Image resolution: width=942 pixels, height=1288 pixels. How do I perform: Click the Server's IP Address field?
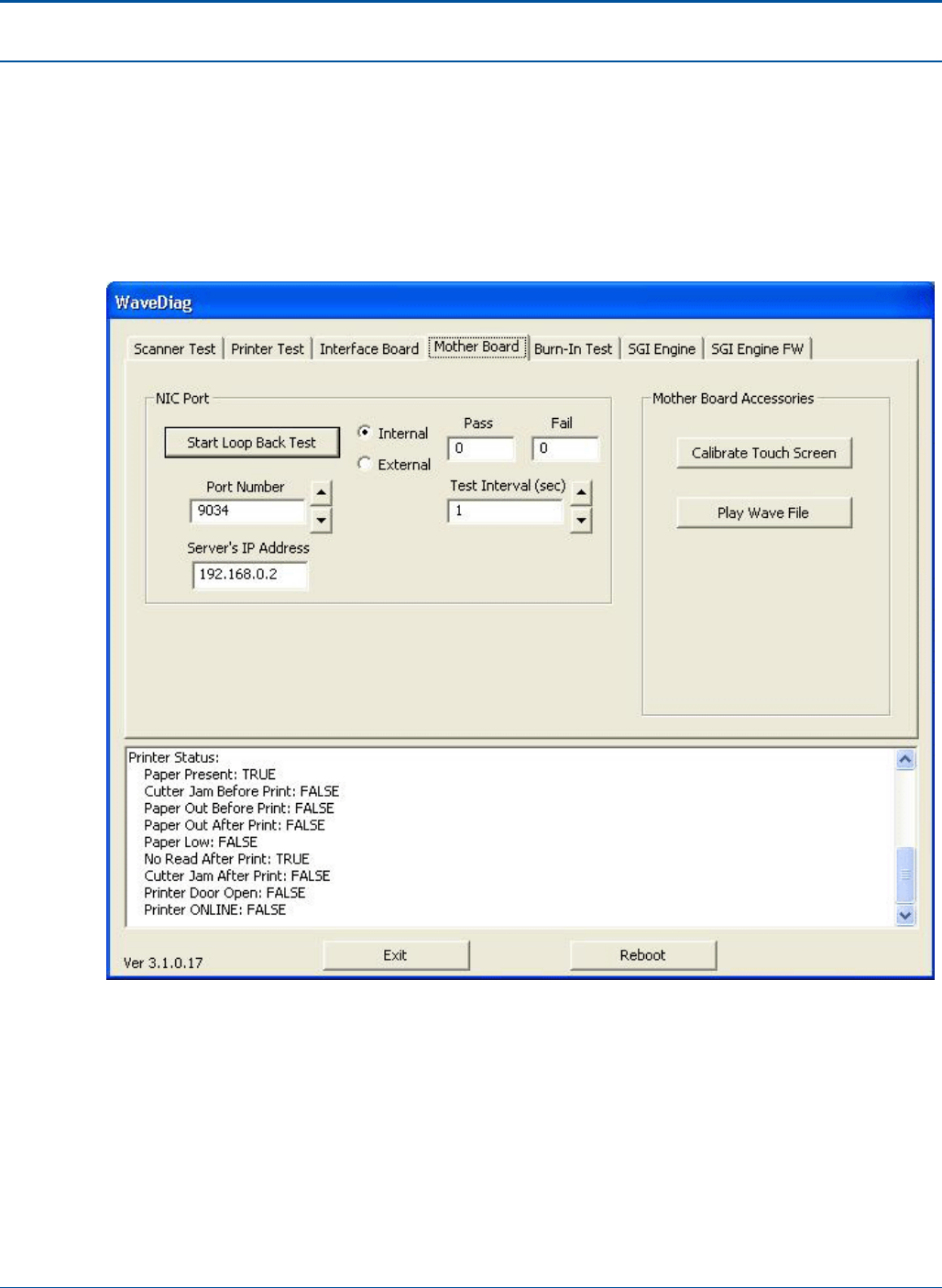pos(250,575)
